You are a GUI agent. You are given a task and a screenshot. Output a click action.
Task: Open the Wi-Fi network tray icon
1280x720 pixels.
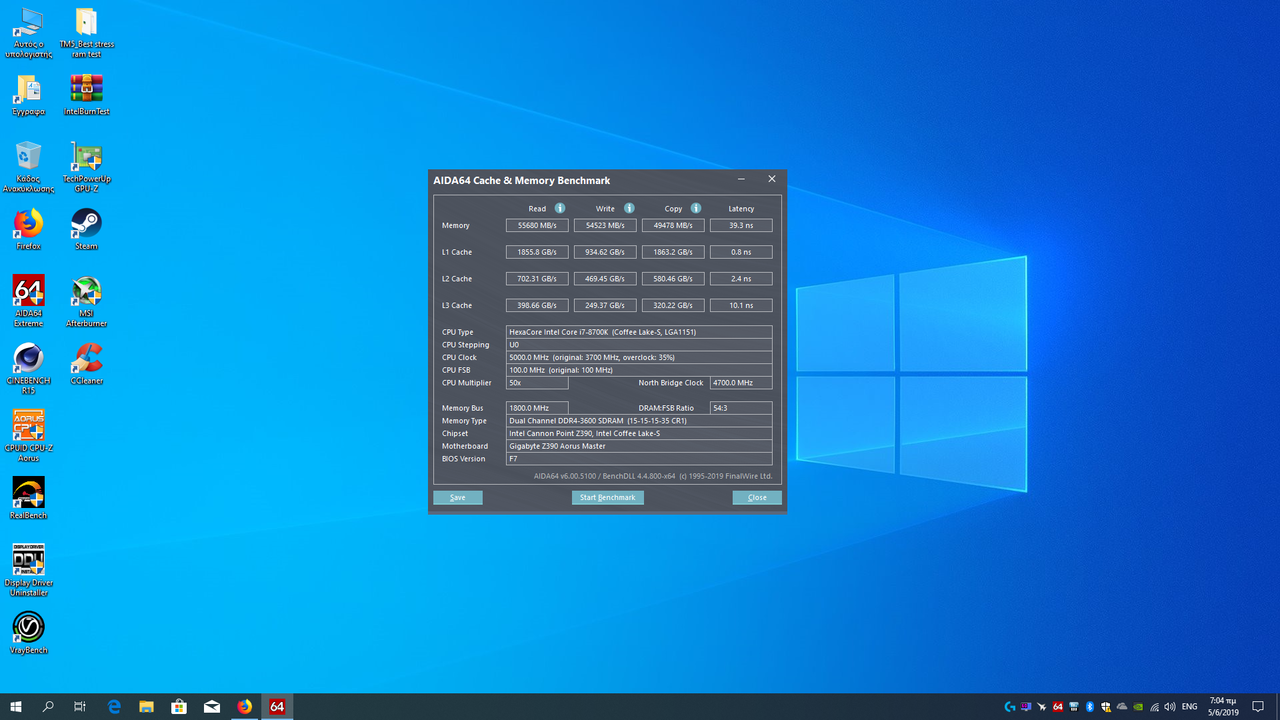coord(1154,707)
